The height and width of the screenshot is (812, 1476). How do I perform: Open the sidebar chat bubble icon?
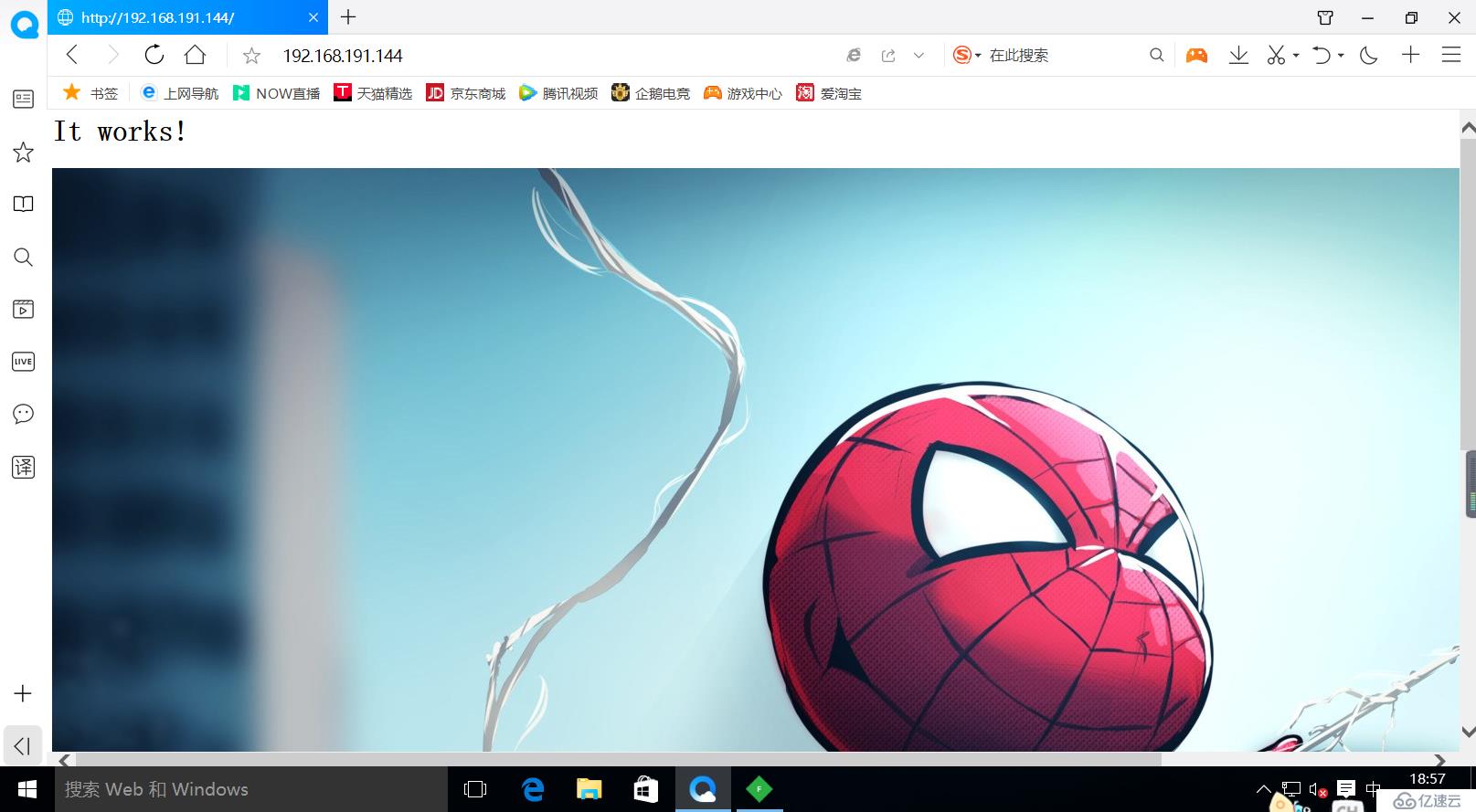point(23,414)
